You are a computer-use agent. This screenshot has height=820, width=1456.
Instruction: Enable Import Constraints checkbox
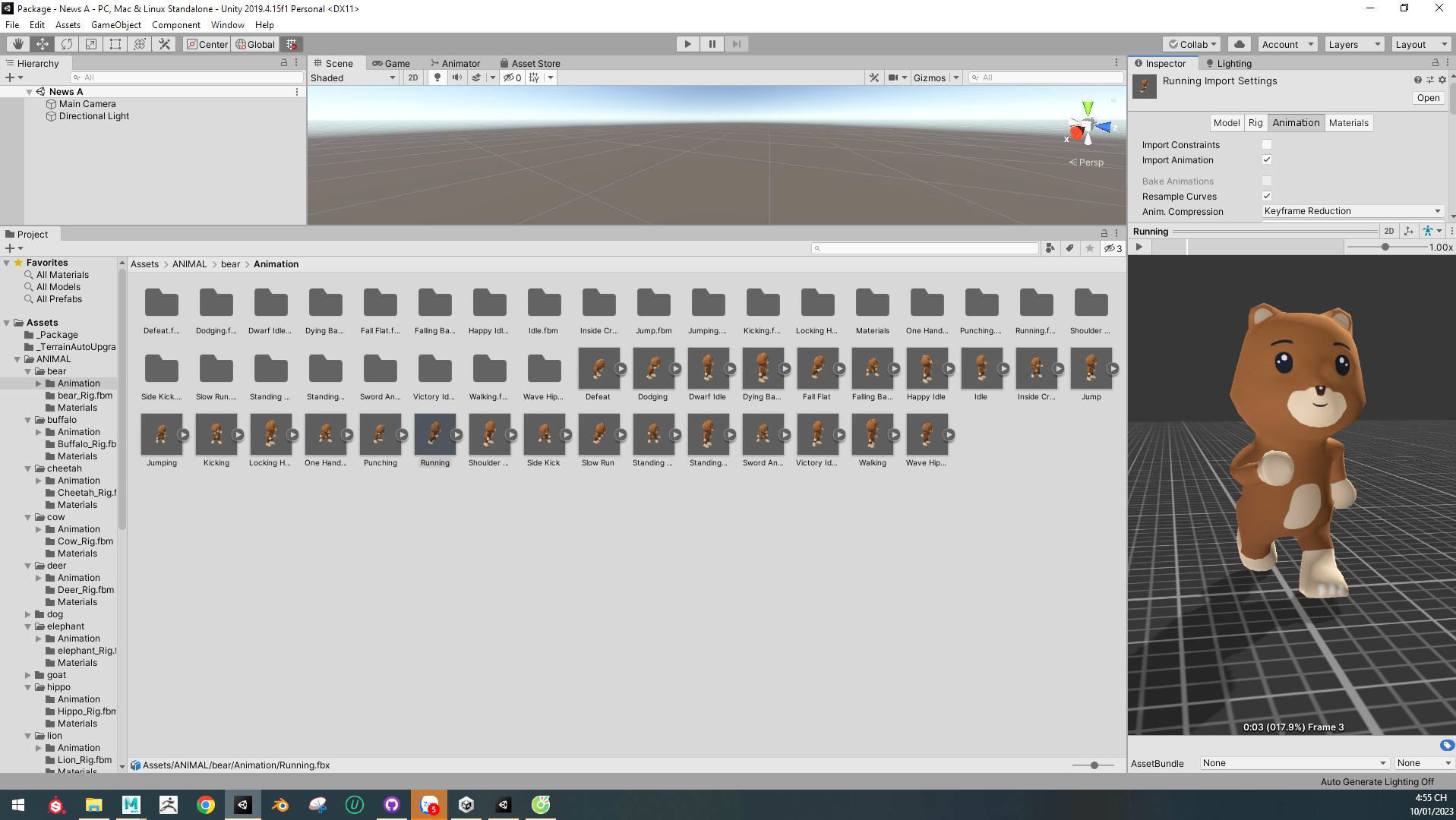point(1266,144)
